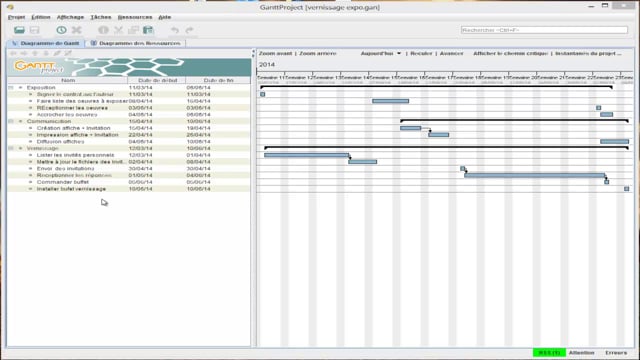Open the Projet menu
The image size is (640, 360).
[16, 17]
